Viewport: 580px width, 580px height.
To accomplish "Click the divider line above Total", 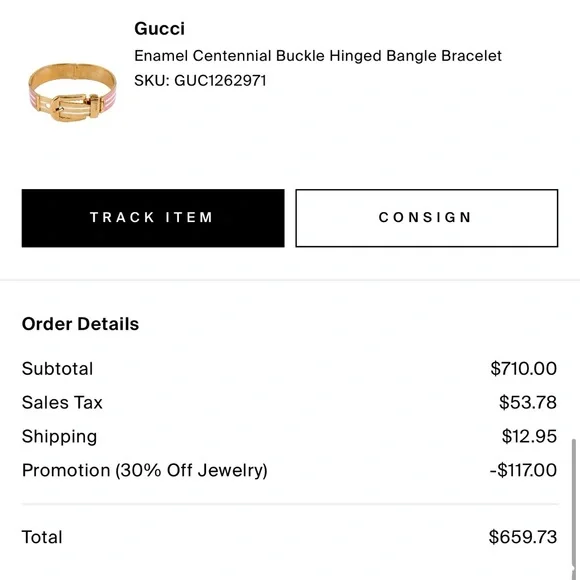I will tap(290, 504).
